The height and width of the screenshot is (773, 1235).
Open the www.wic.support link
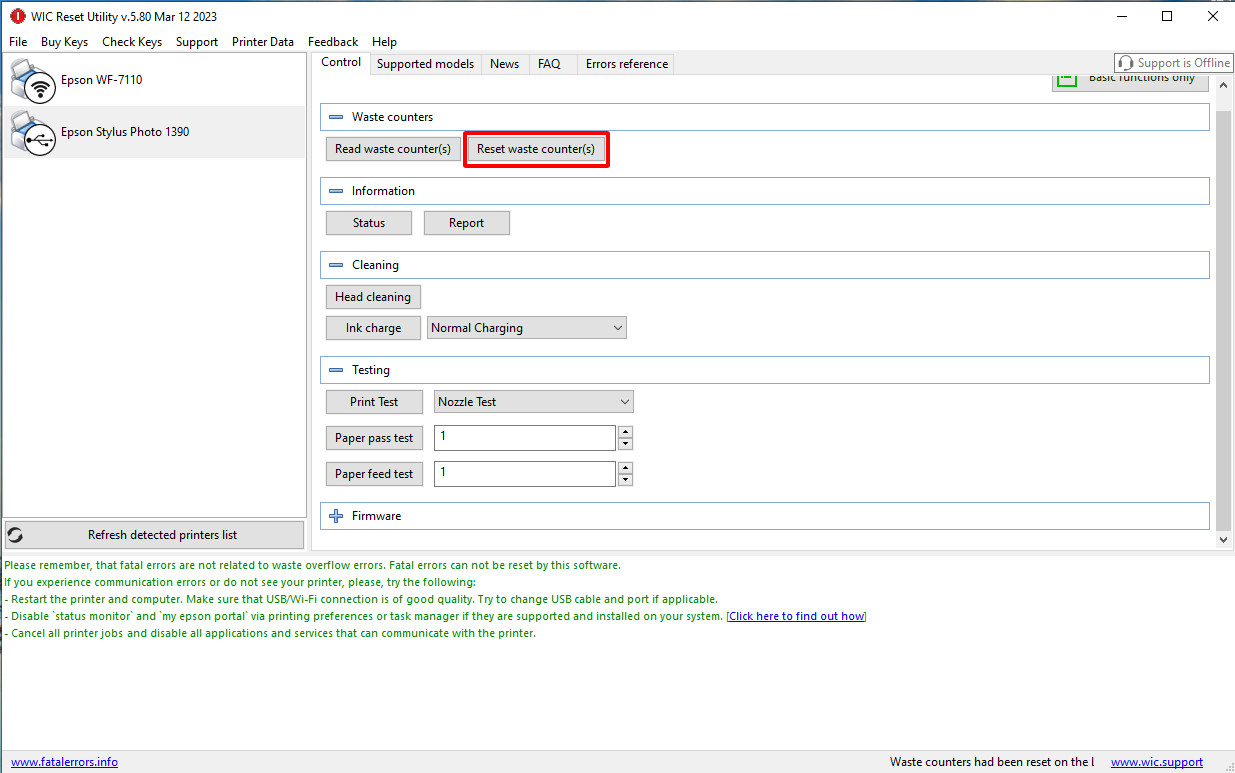[x=1157, y=762]
